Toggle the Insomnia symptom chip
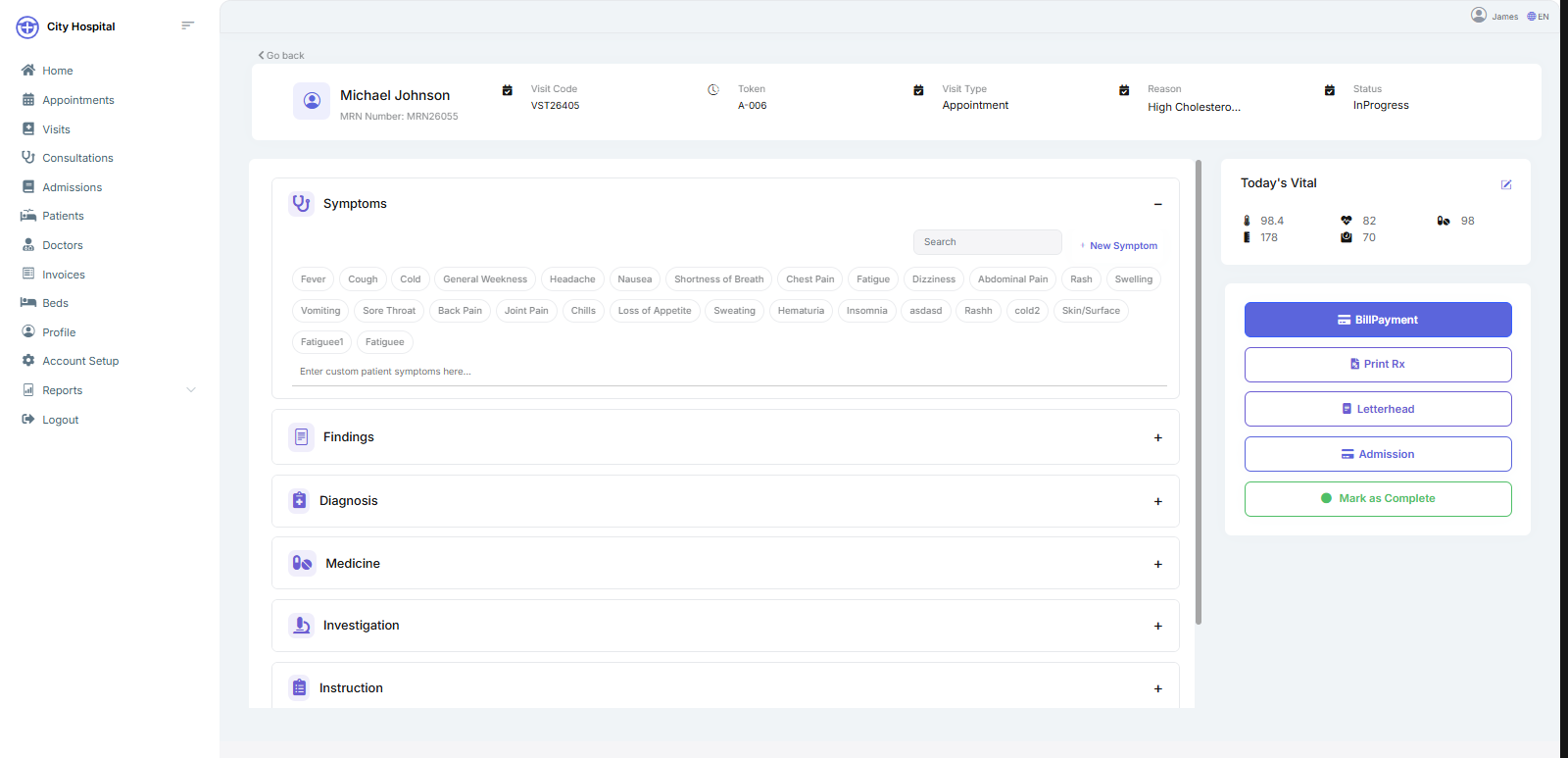1568x758 pixels. 866,311
